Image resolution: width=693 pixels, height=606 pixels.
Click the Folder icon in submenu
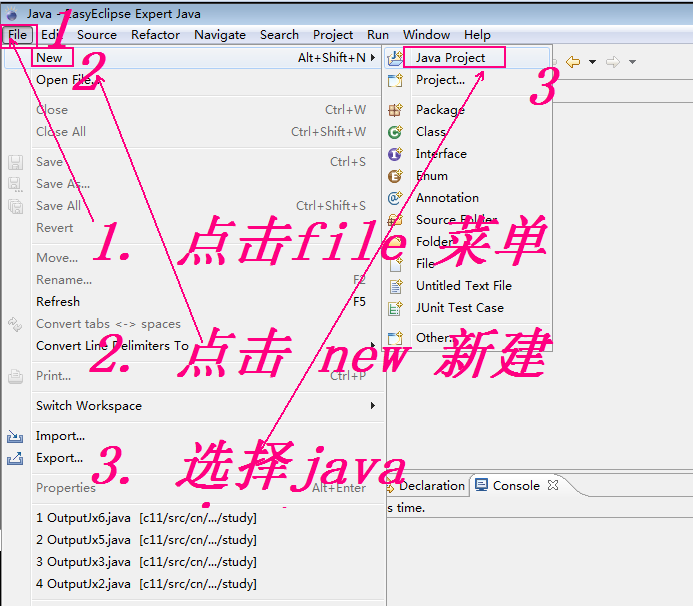point(395,242)
